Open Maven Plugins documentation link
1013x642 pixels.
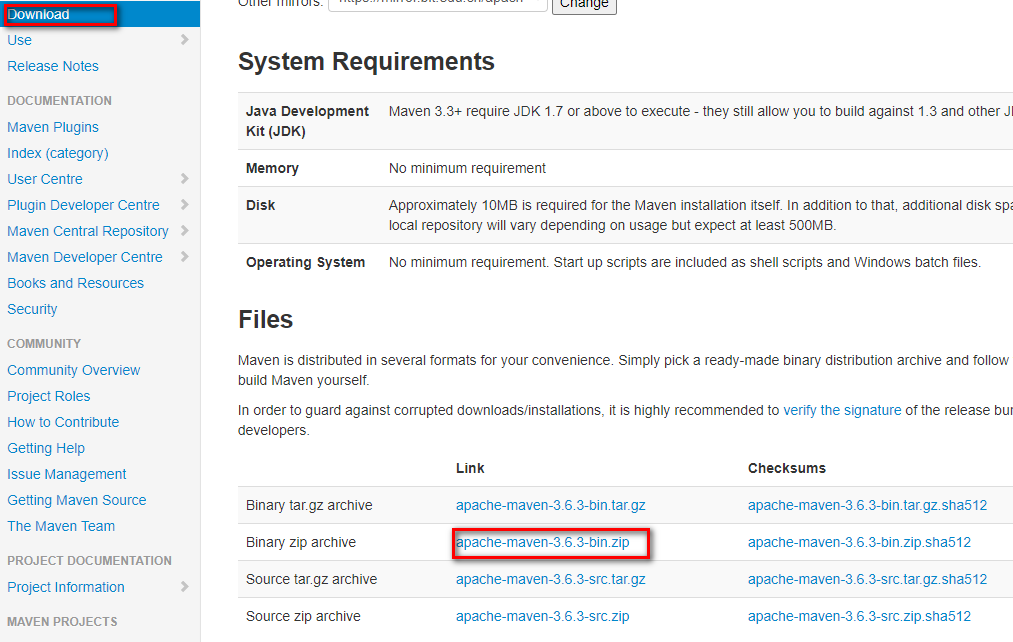(x=53, y=127)
